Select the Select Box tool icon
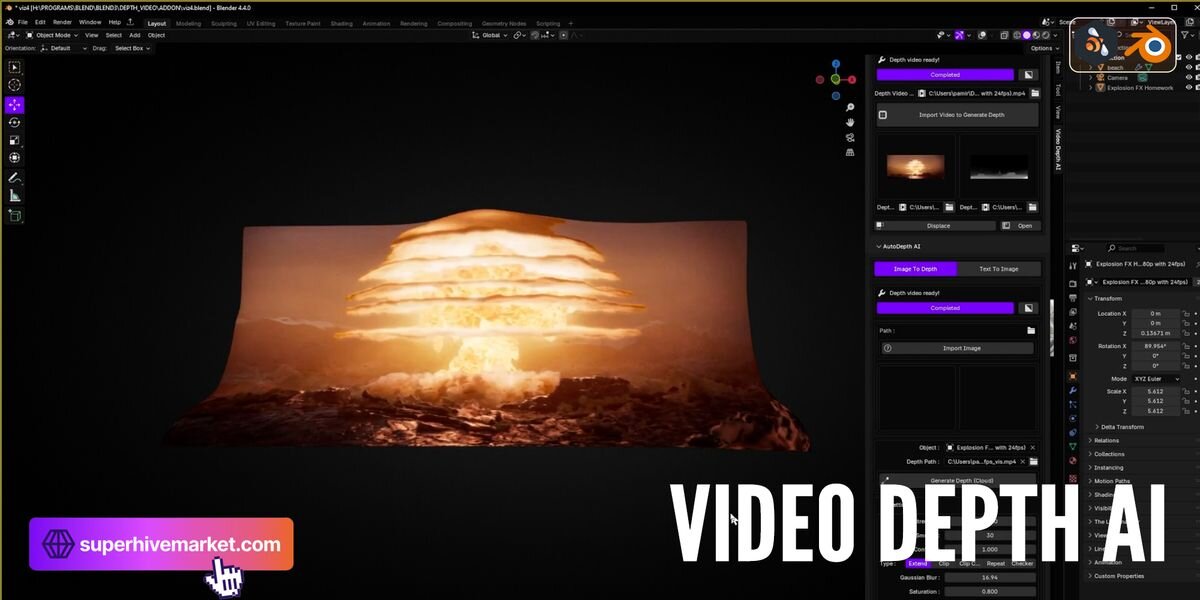The height and width of the screenshot is (600, 1200). (15, 67)
